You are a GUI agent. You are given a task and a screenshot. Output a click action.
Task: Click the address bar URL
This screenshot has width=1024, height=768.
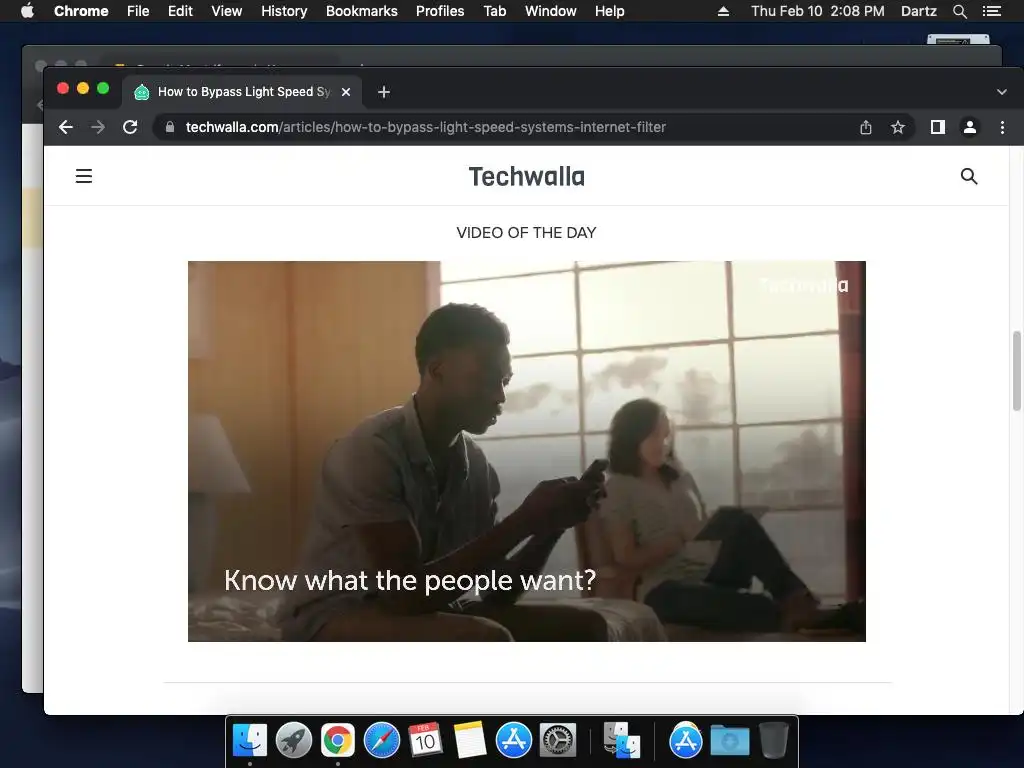point(426,127)
